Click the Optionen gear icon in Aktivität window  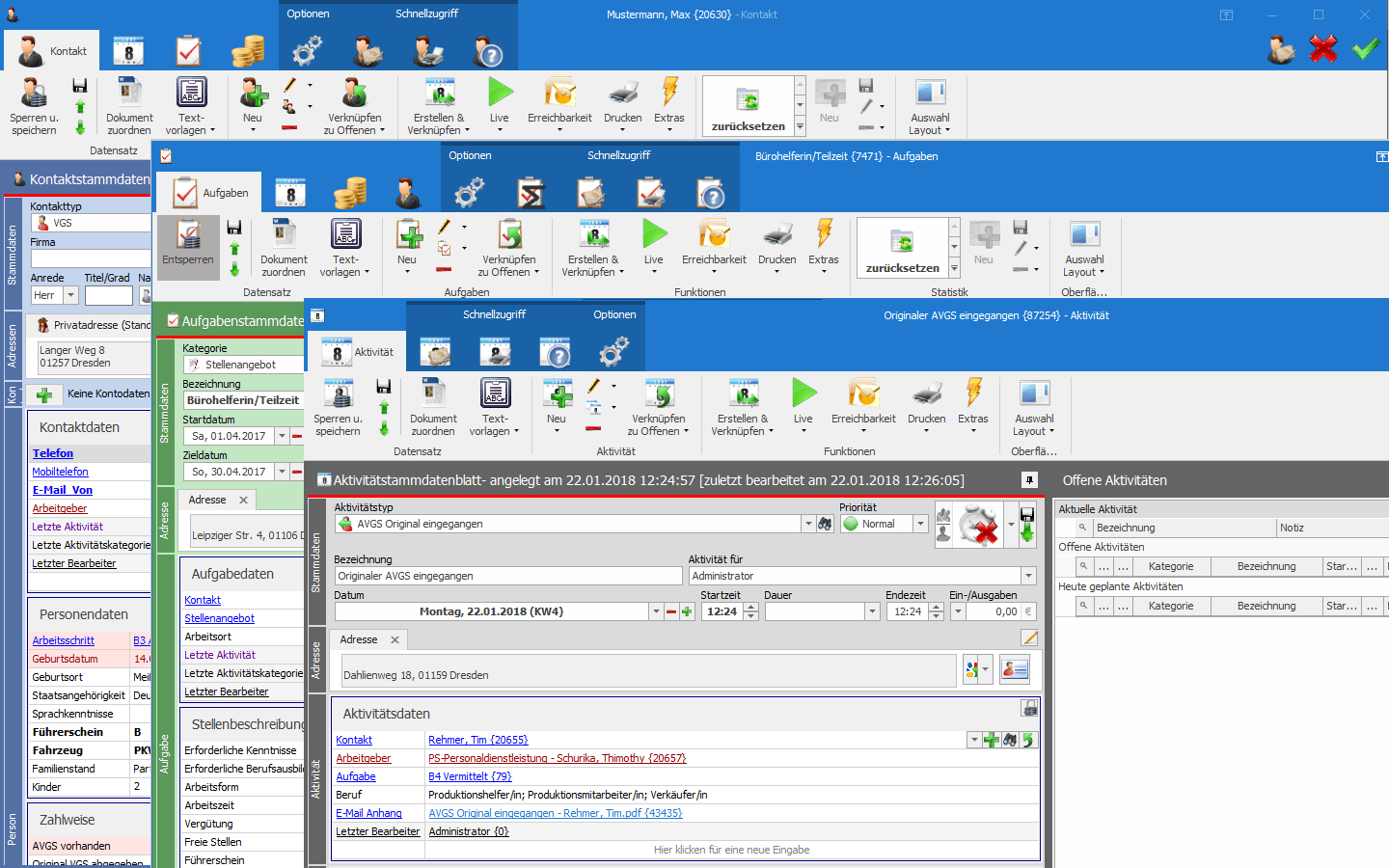coord(614,352)
